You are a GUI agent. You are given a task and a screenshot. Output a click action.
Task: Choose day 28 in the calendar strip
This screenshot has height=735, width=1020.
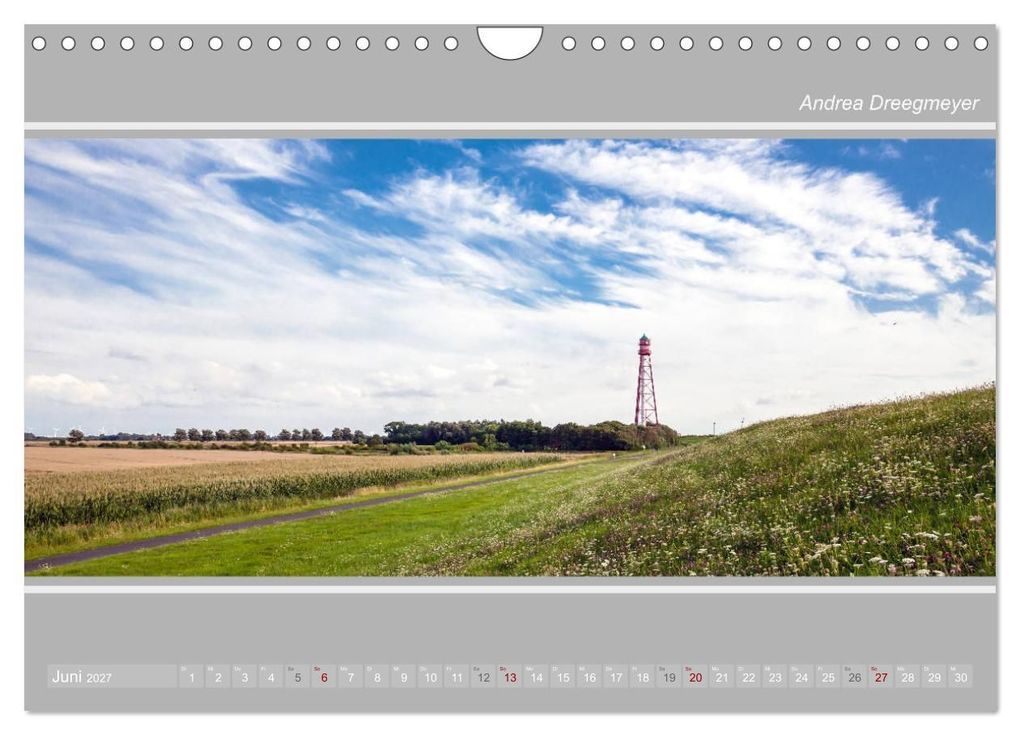click(x=907, y=676)
